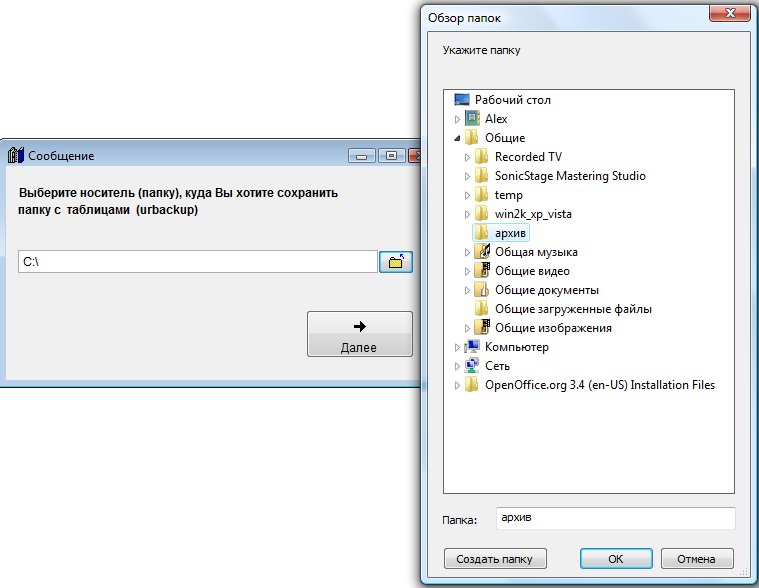Select the Recorded TV label
Image resolution: width=759 pixels, height=588 pixels.
(x=528, y=156)
